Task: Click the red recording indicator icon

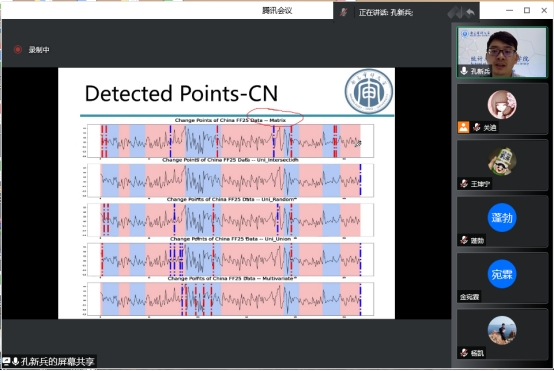Action: click(17, 49)
